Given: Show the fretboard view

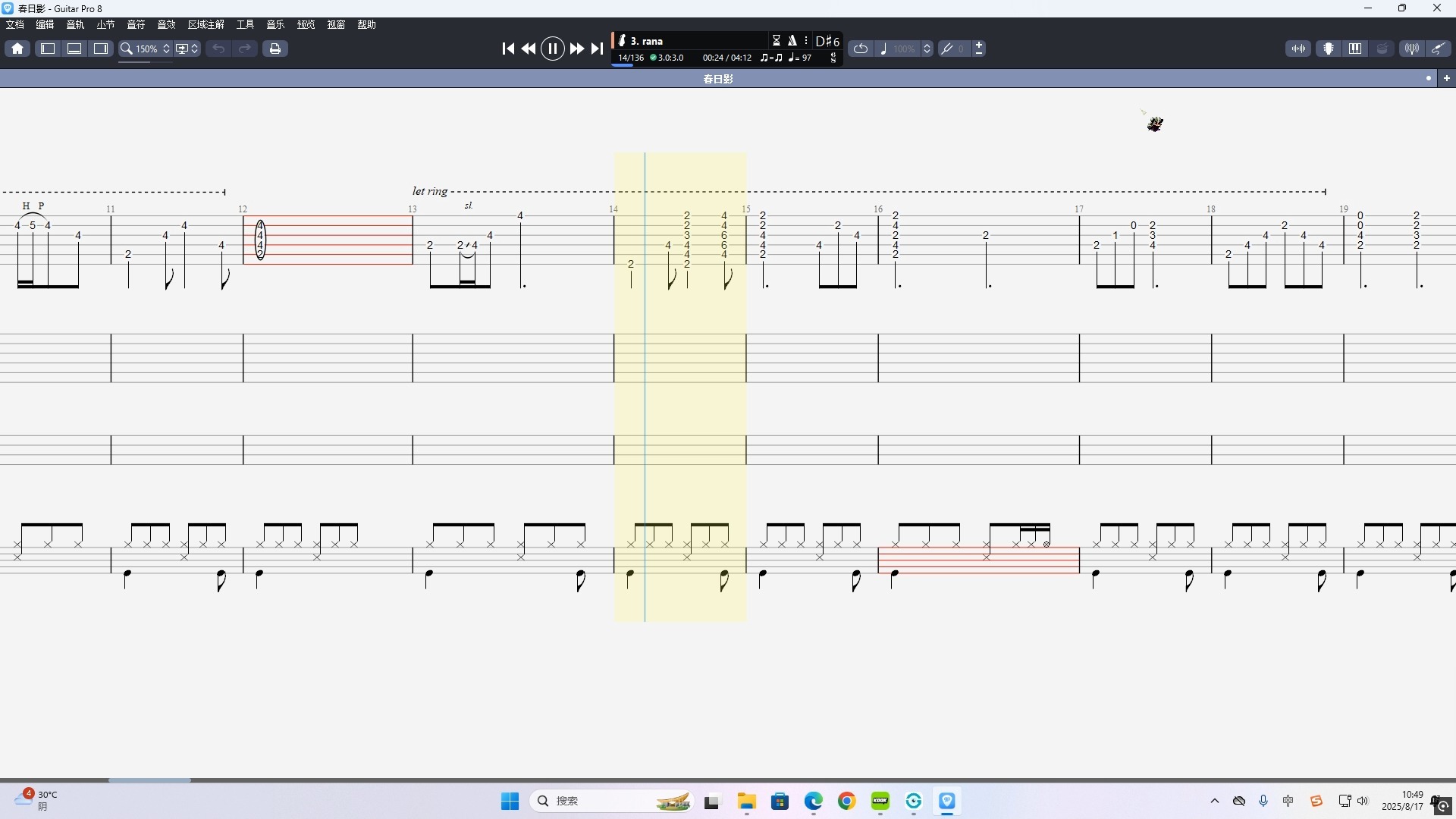Looking at the screenshot, I should click(x=1329, y=49).
